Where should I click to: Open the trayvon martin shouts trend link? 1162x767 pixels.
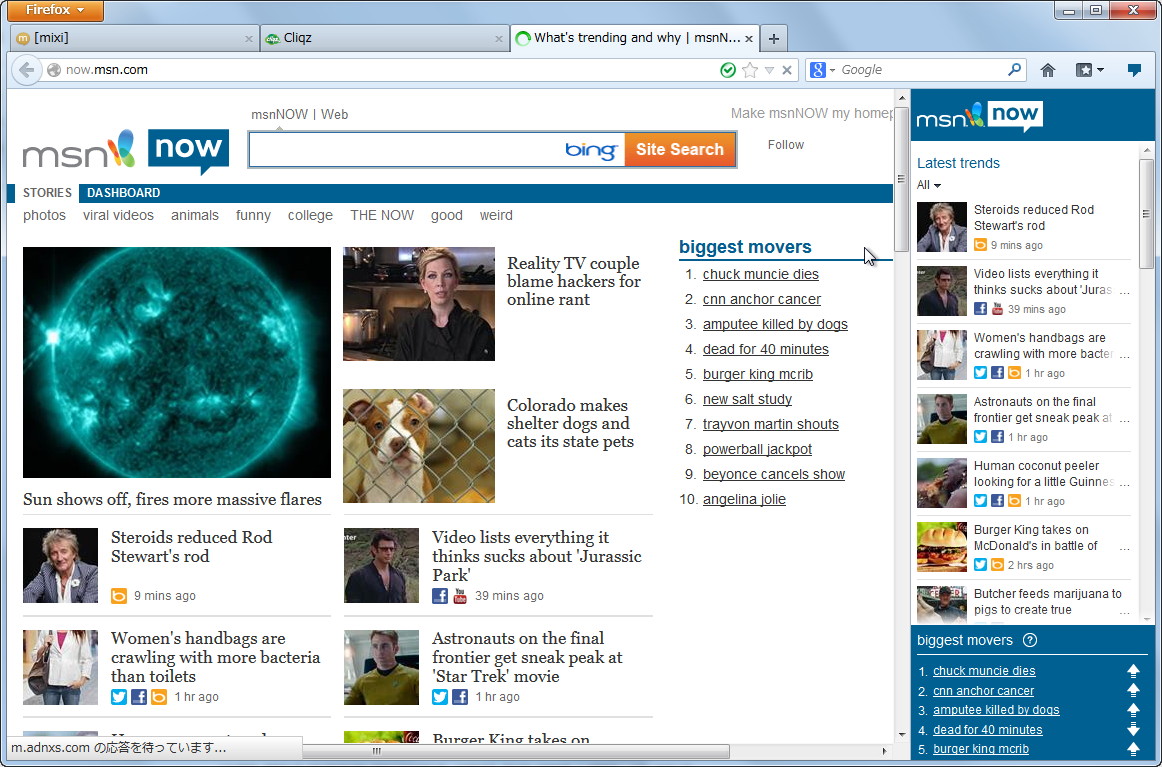(771, 425)
